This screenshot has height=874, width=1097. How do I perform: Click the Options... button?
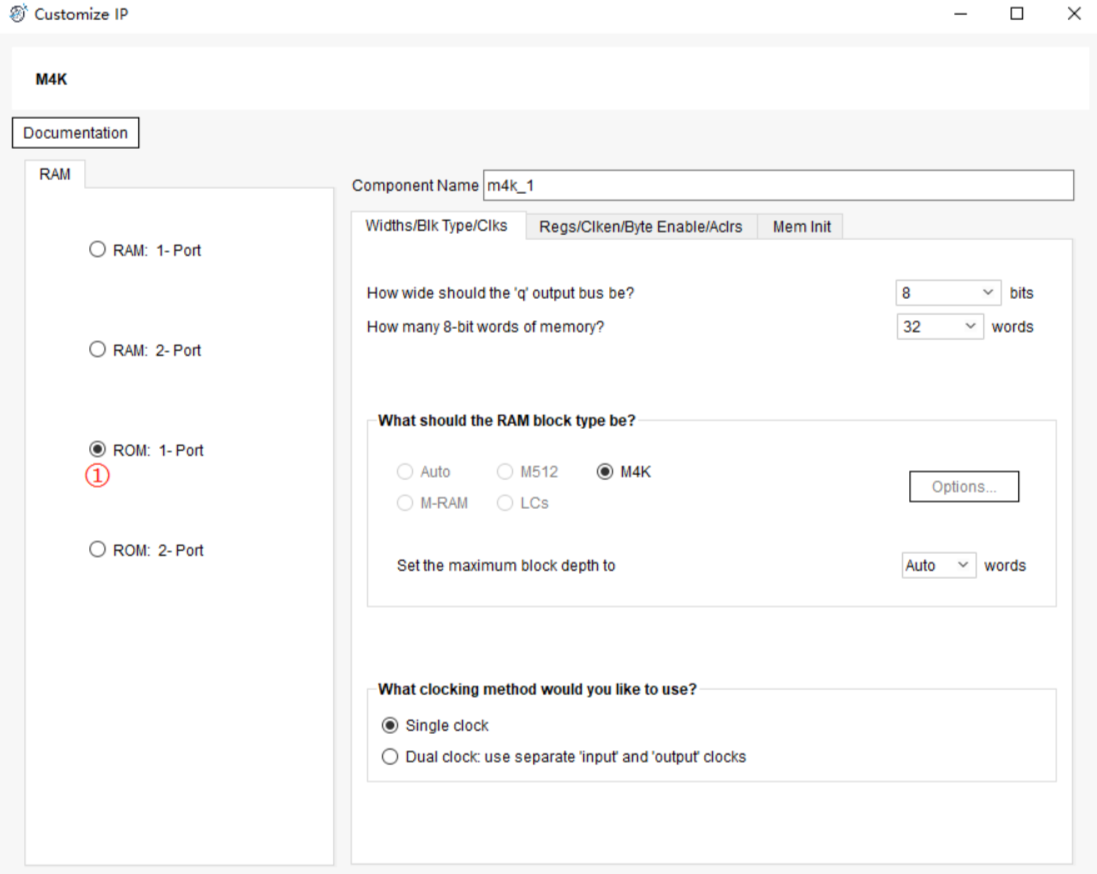tap(963, 487)
